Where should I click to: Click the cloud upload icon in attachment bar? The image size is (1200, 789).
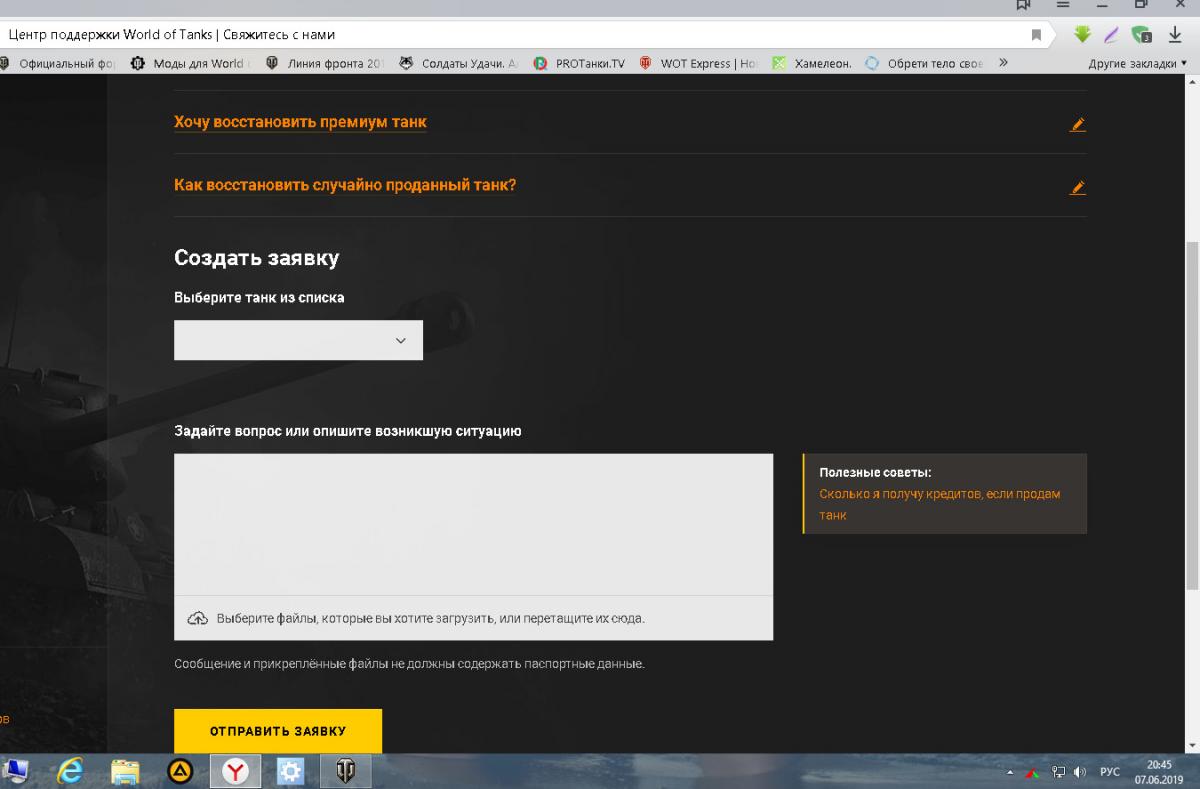pyautogui.click(x=198, y=618)
